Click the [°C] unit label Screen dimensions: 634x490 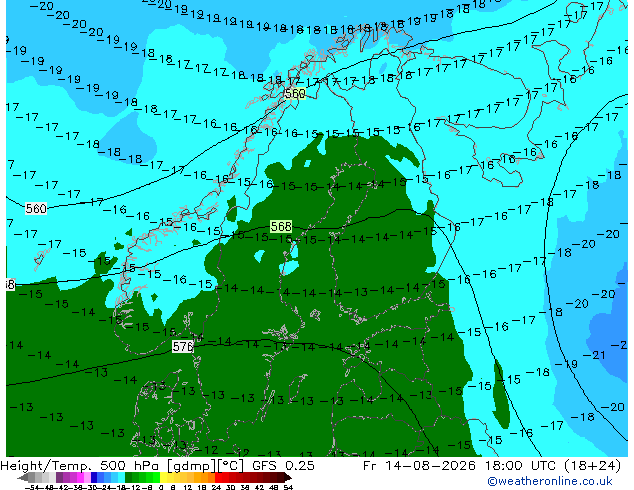(x=231, y=466)
